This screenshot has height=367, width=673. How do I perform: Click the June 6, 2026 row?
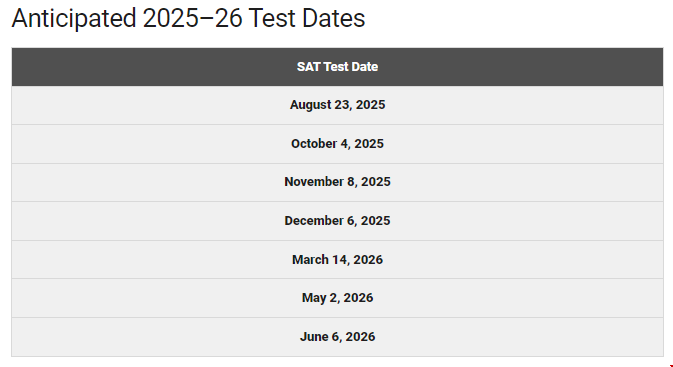coord(337,337)
